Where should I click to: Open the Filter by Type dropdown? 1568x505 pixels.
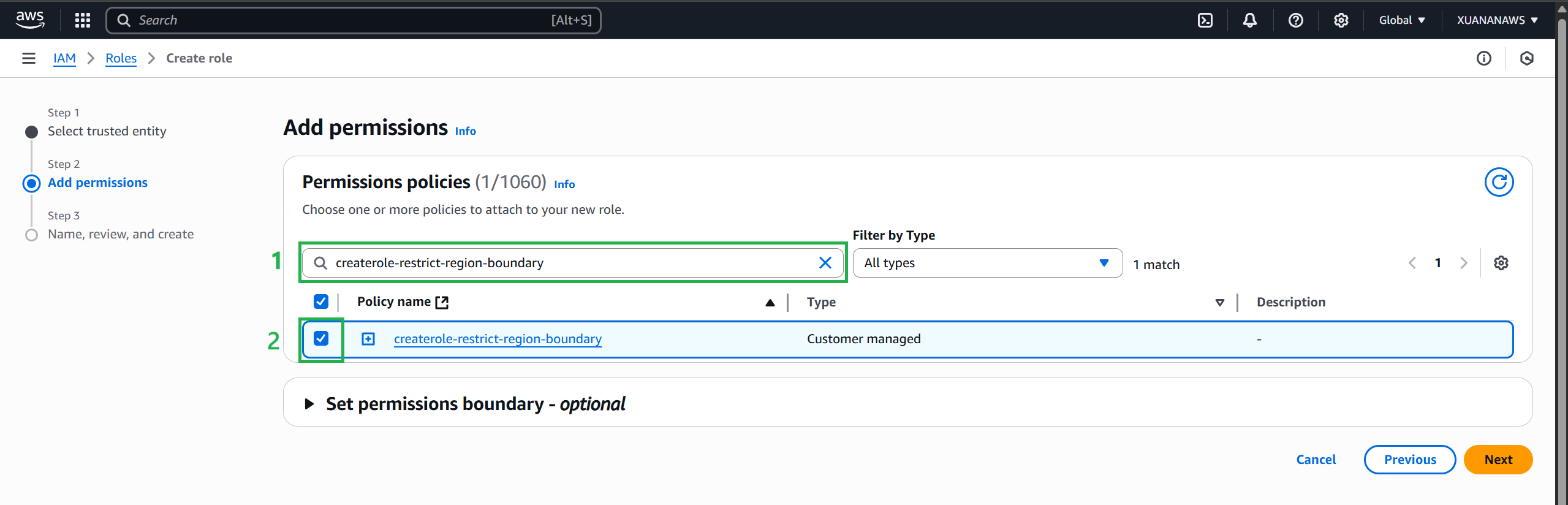click(987, 263)
